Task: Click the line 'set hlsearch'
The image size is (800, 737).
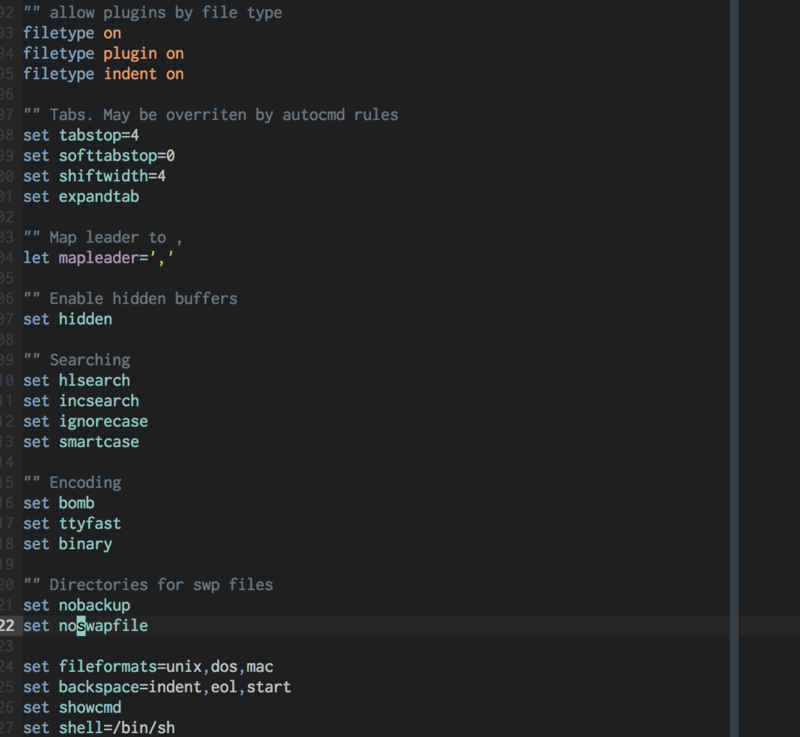Action: (77, 380)
